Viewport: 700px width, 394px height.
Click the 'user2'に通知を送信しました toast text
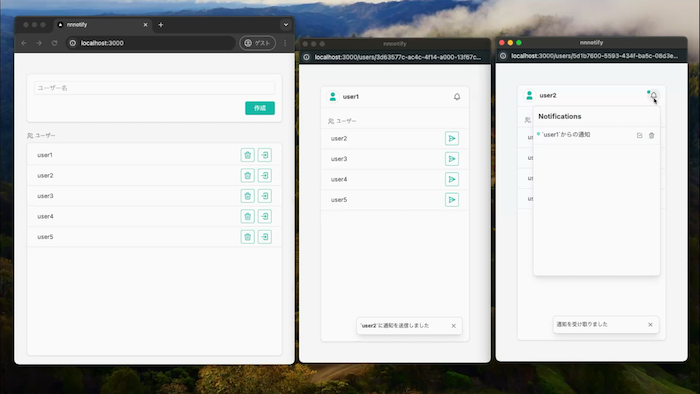pos(395,326)
